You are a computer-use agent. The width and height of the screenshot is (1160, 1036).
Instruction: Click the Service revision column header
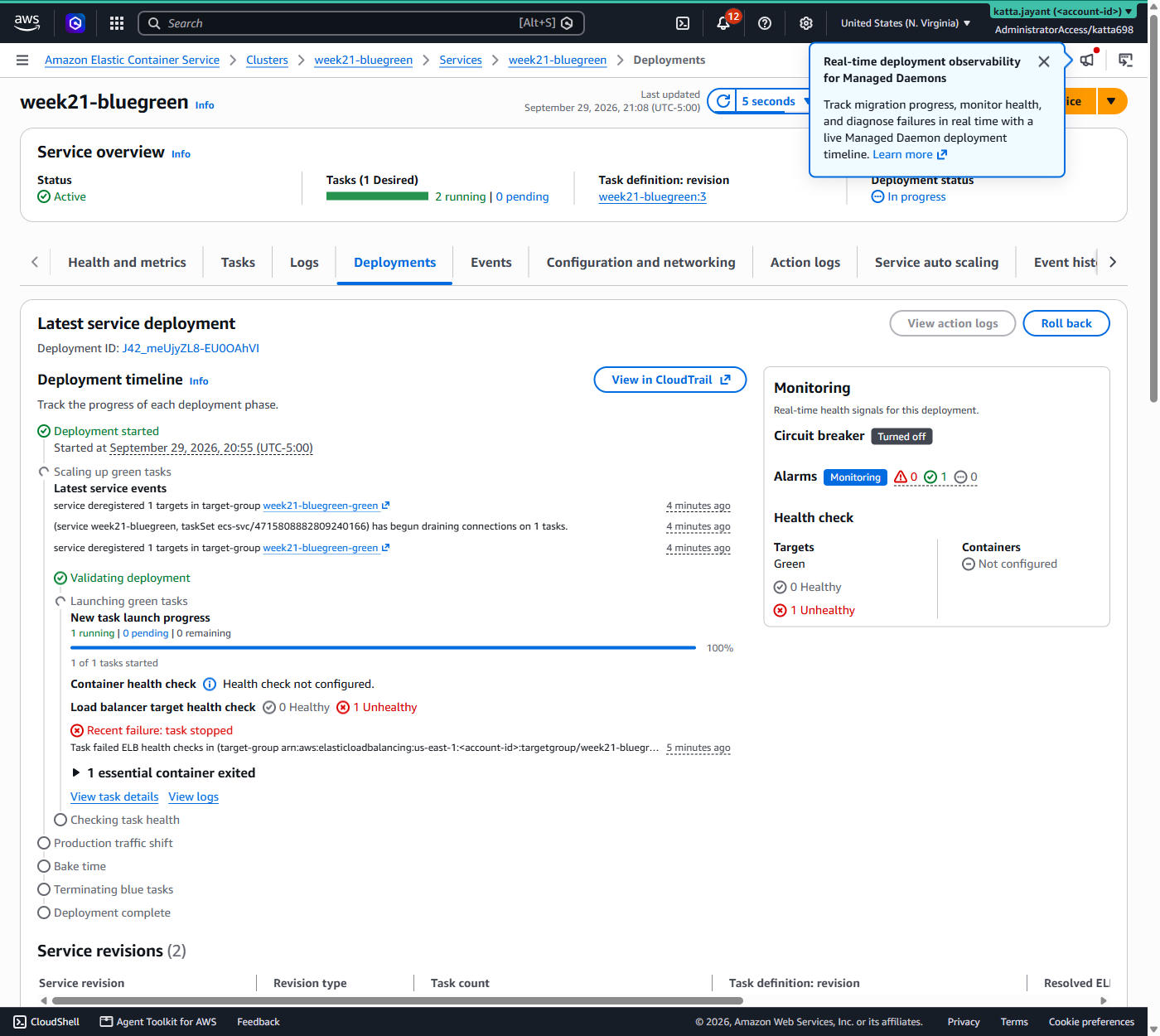(81, 983)
